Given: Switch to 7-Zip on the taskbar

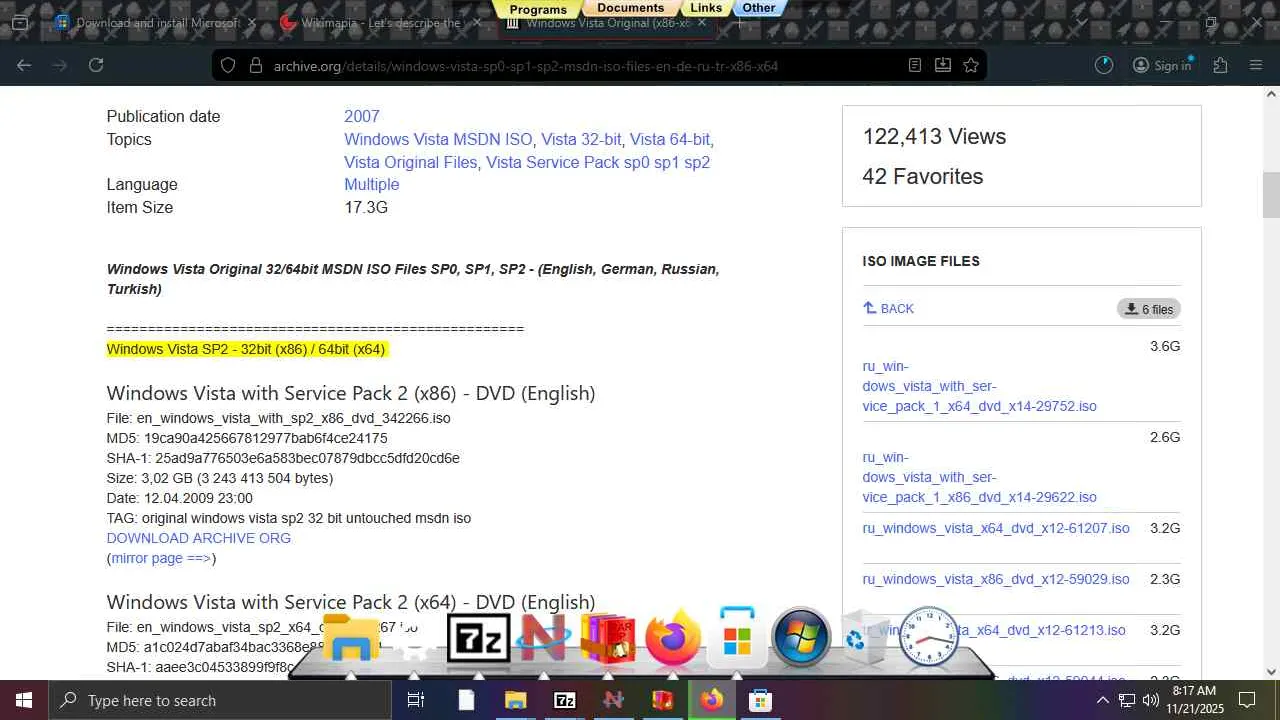Looking at the screenshot, I should (x=564, y=700).
